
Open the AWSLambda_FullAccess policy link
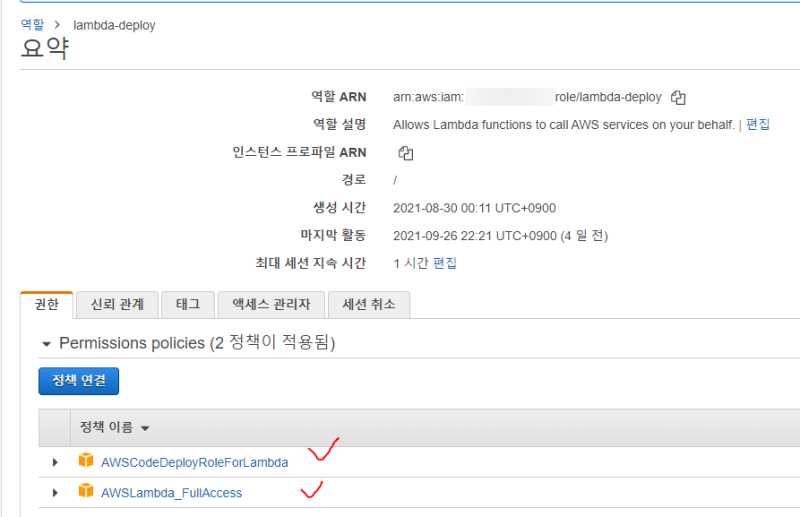point(171,493)
